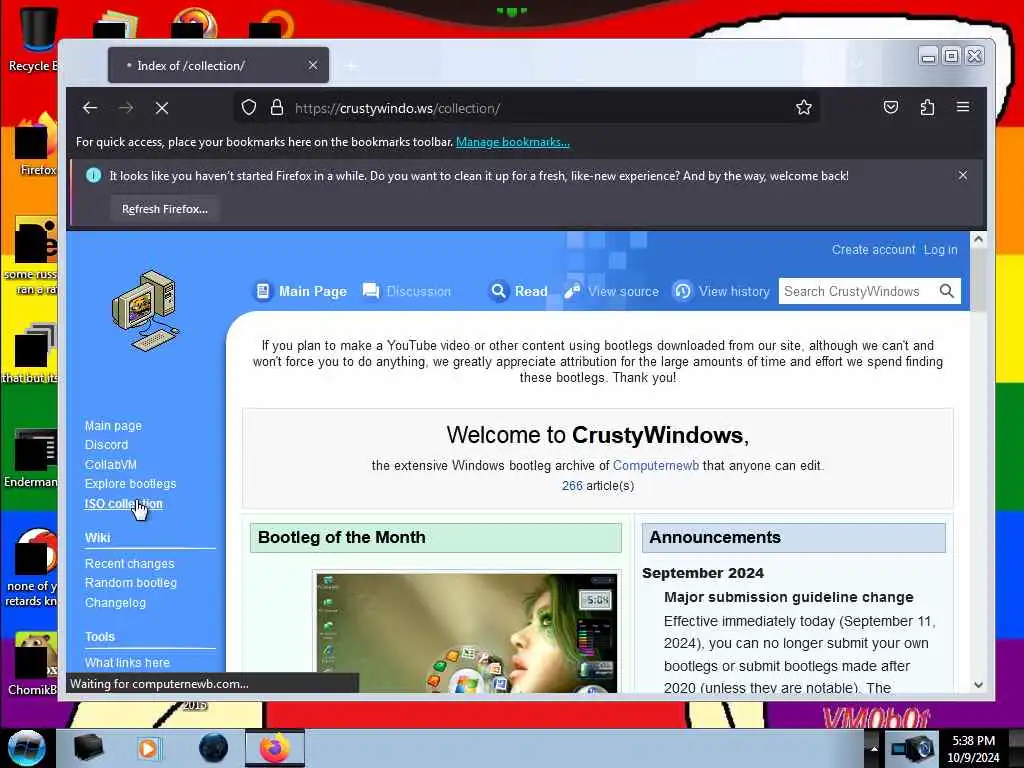Open the Discord sidebar link
The image size is (1024, 768).
(106, 445)
